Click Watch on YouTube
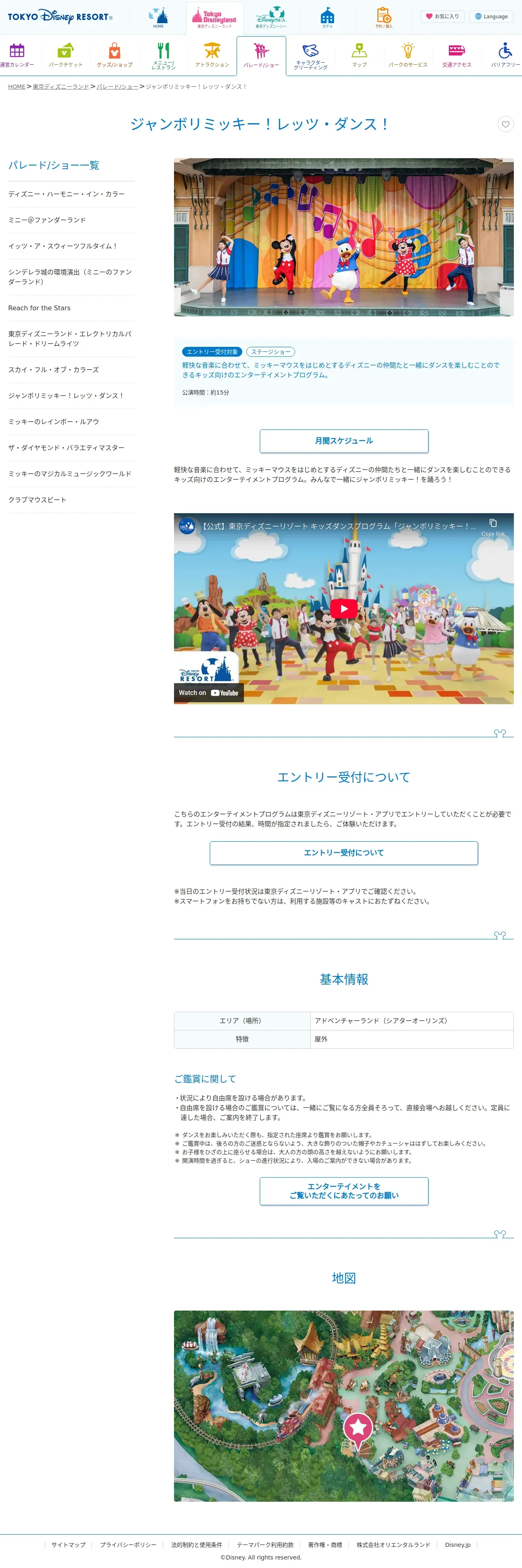522x1568 pixels. coord(209,693)
